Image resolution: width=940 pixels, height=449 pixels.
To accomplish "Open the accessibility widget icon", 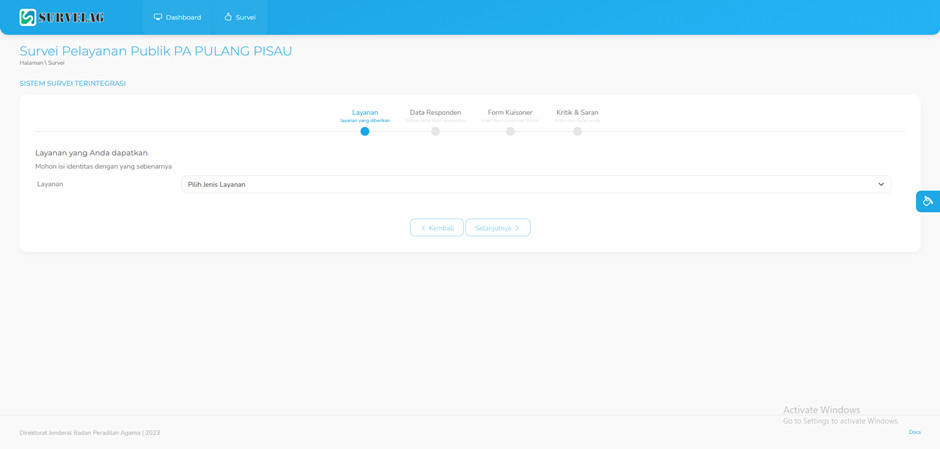I will pos(927,201).
